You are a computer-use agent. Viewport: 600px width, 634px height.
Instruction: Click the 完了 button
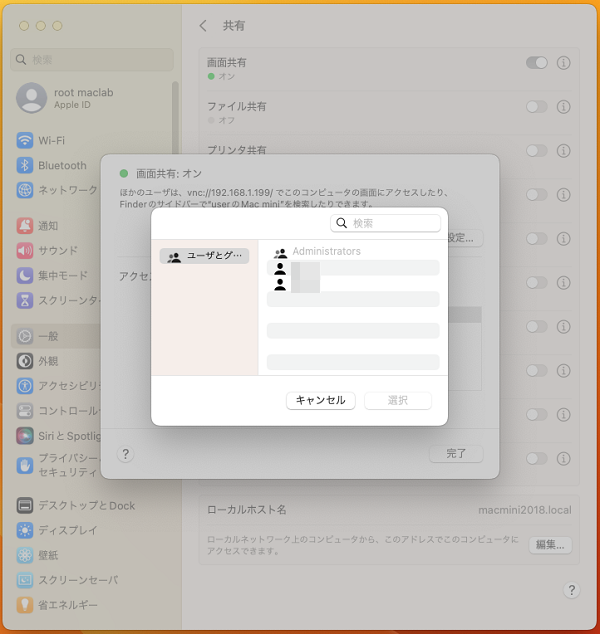coord(456,454)
